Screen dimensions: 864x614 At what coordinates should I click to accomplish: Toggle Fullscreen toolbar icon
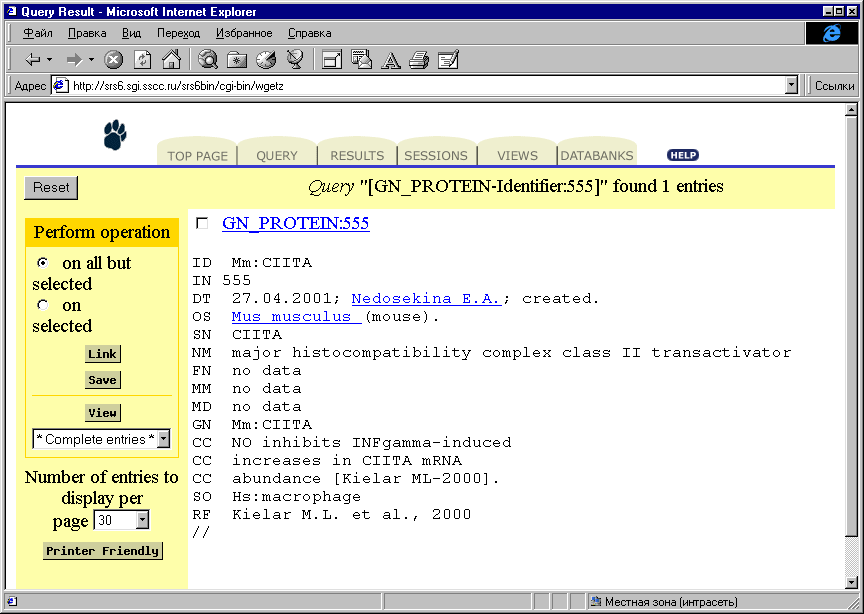(332, 60)
